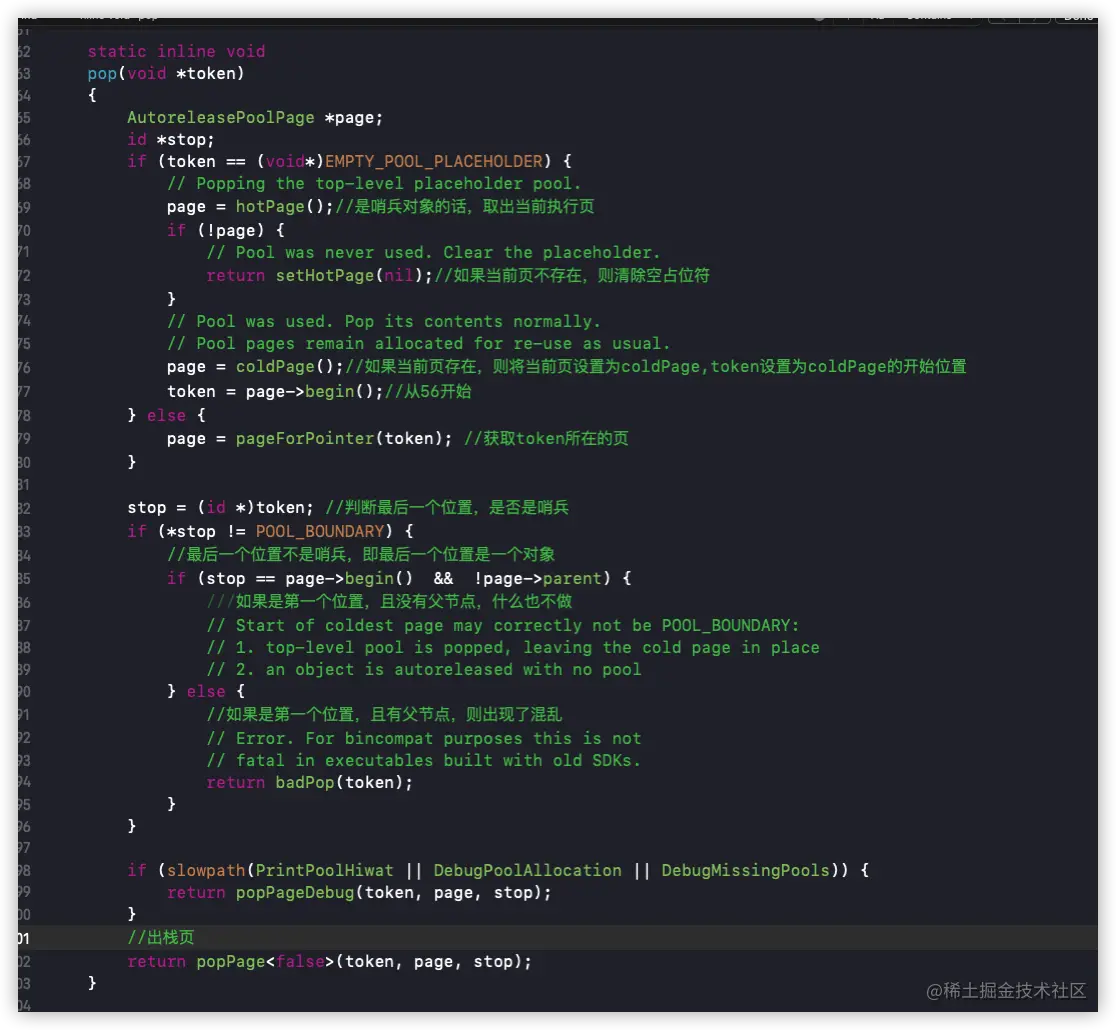Click the comment 'Start of coldest page may correctly not be POOL_BOUNDARY:'
Screen dimensions: 1116x1030
tap(503, 626)
